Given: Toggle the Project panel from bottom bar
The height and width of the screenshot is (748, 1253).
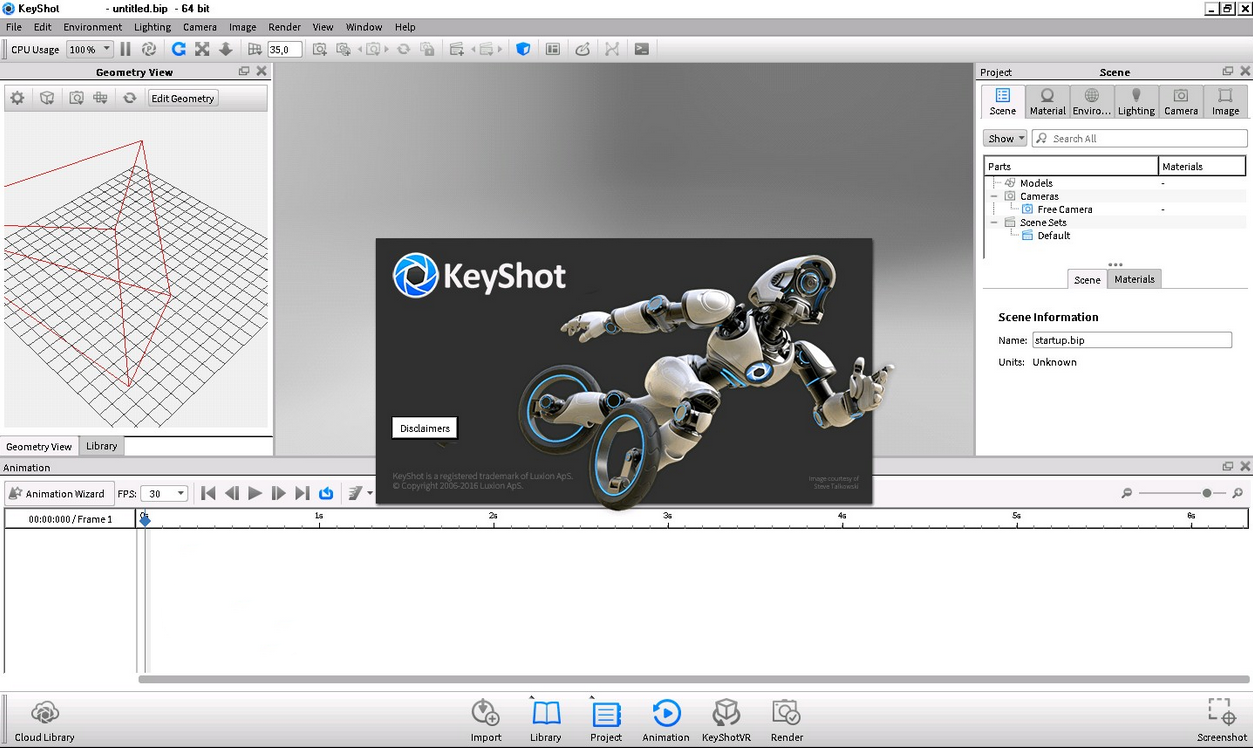Looking at the screenshot, I should 606,721.
